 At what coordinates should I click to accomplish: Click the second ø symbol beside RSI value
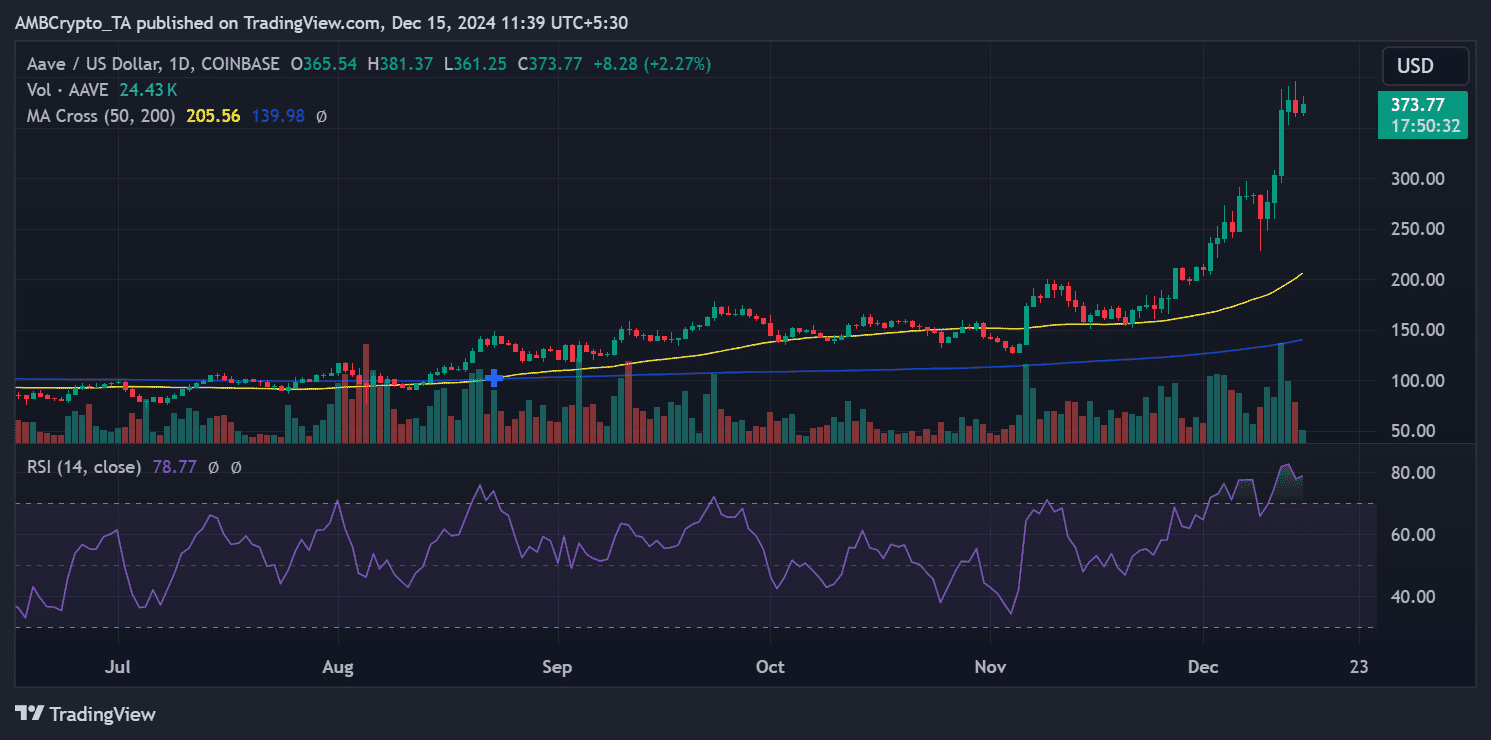coord(236,467)
